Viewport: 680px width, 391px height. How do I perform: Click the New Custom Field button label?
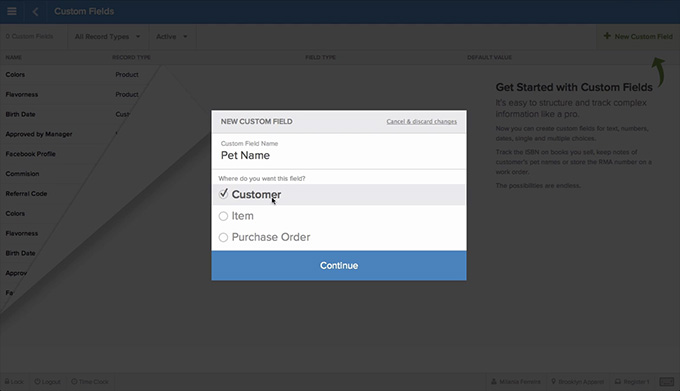tap(643, 36)
